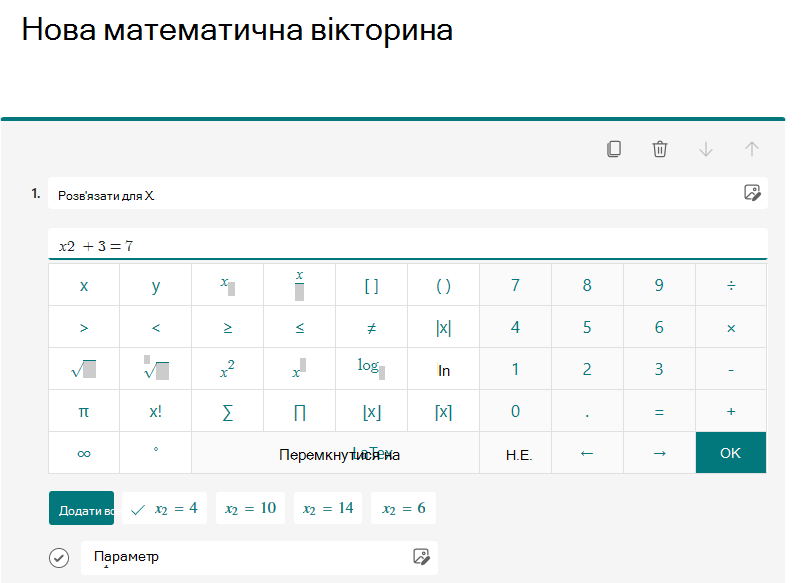Insert the ceiling function key
This screenshot has height=583, width=804.
tap(444, 411)
